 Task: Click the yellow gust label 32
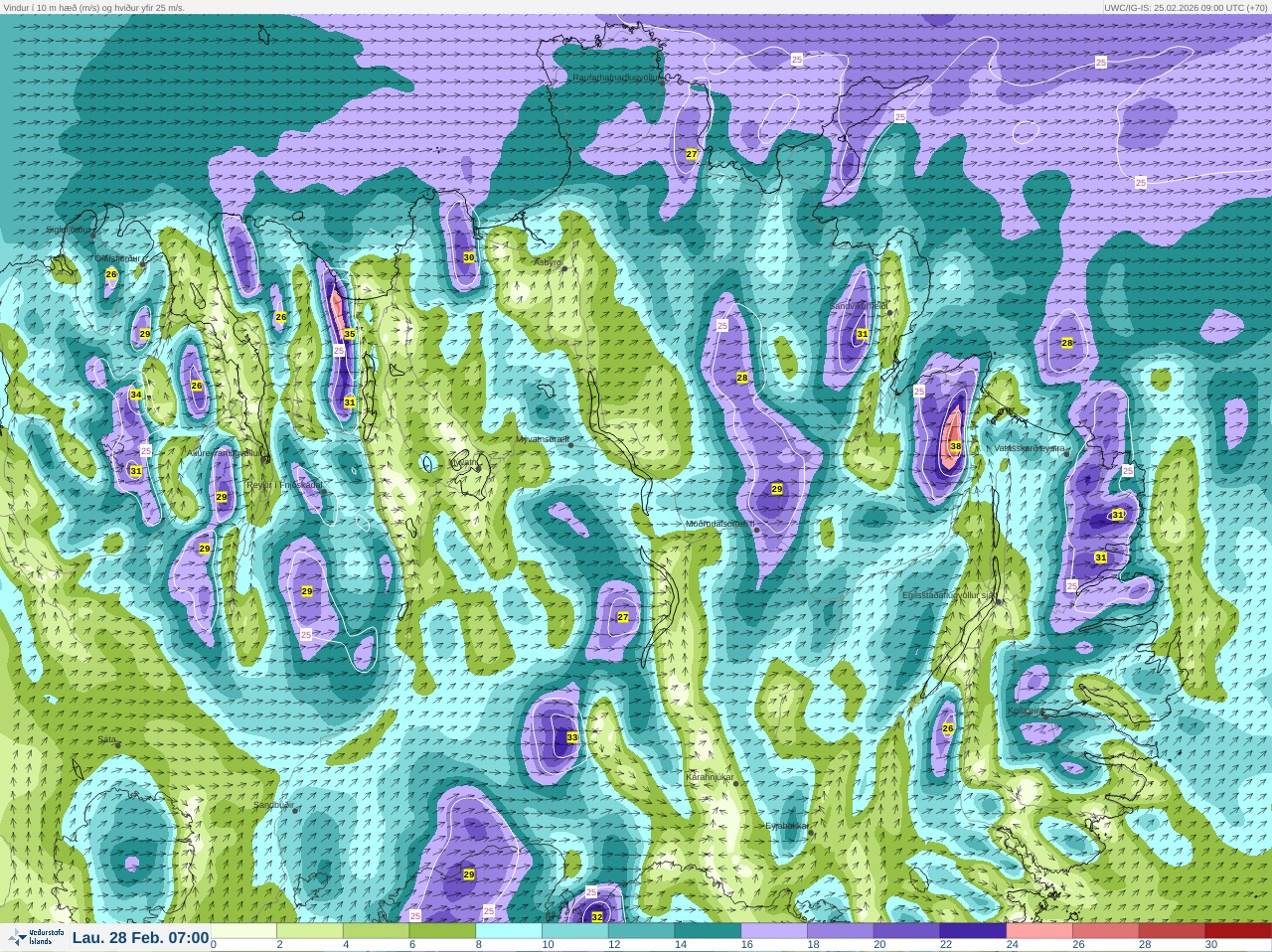click(x=597, y=917)
